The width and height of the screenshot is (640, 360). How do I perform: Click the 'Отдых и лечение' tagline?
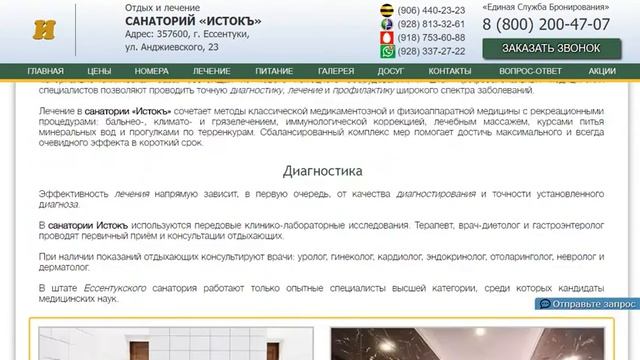(x=162, y=8)
